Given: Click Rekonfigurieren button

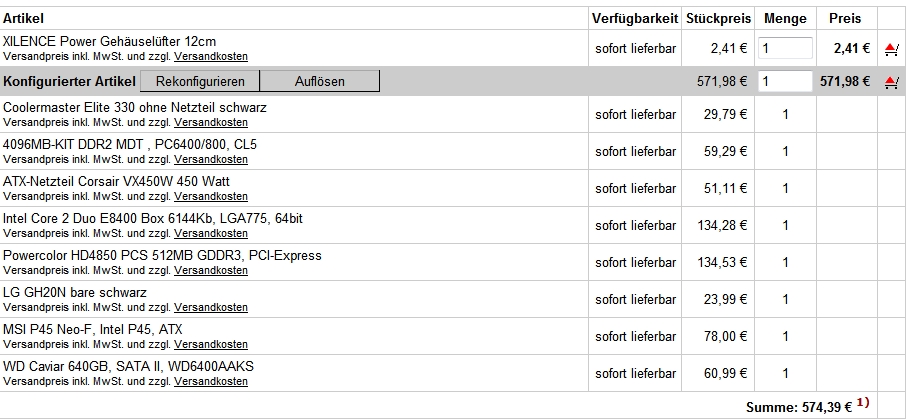Looking at the screenshot, I should pos(200,81).
